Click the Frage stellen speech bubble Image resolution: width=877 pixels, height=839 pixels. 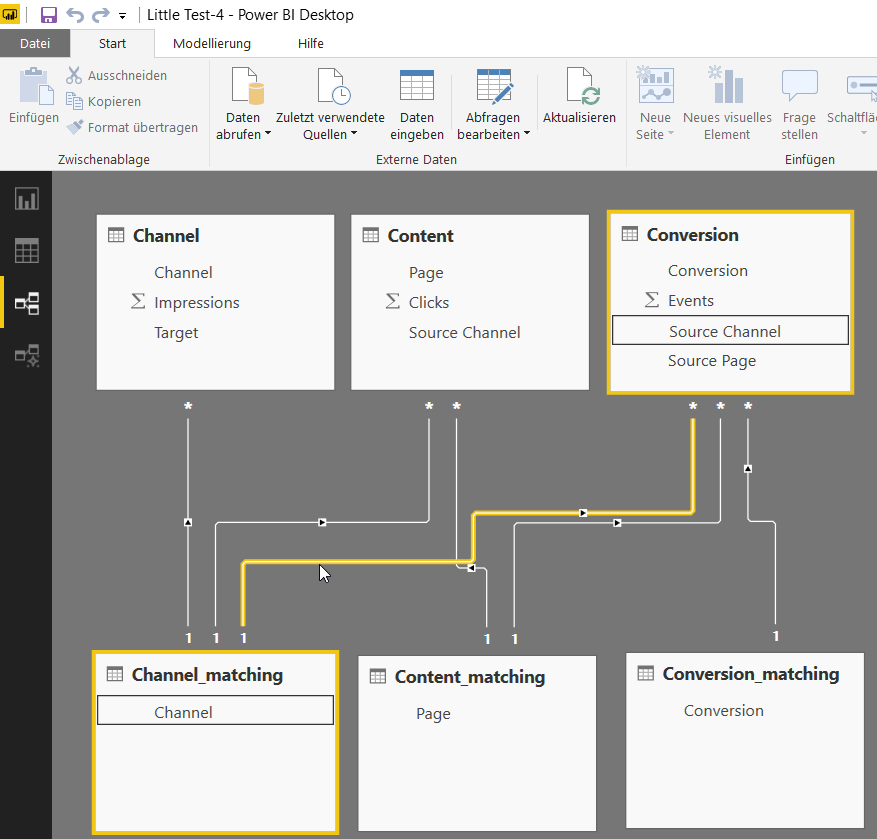pyautogui.click(x=799, y=85)
